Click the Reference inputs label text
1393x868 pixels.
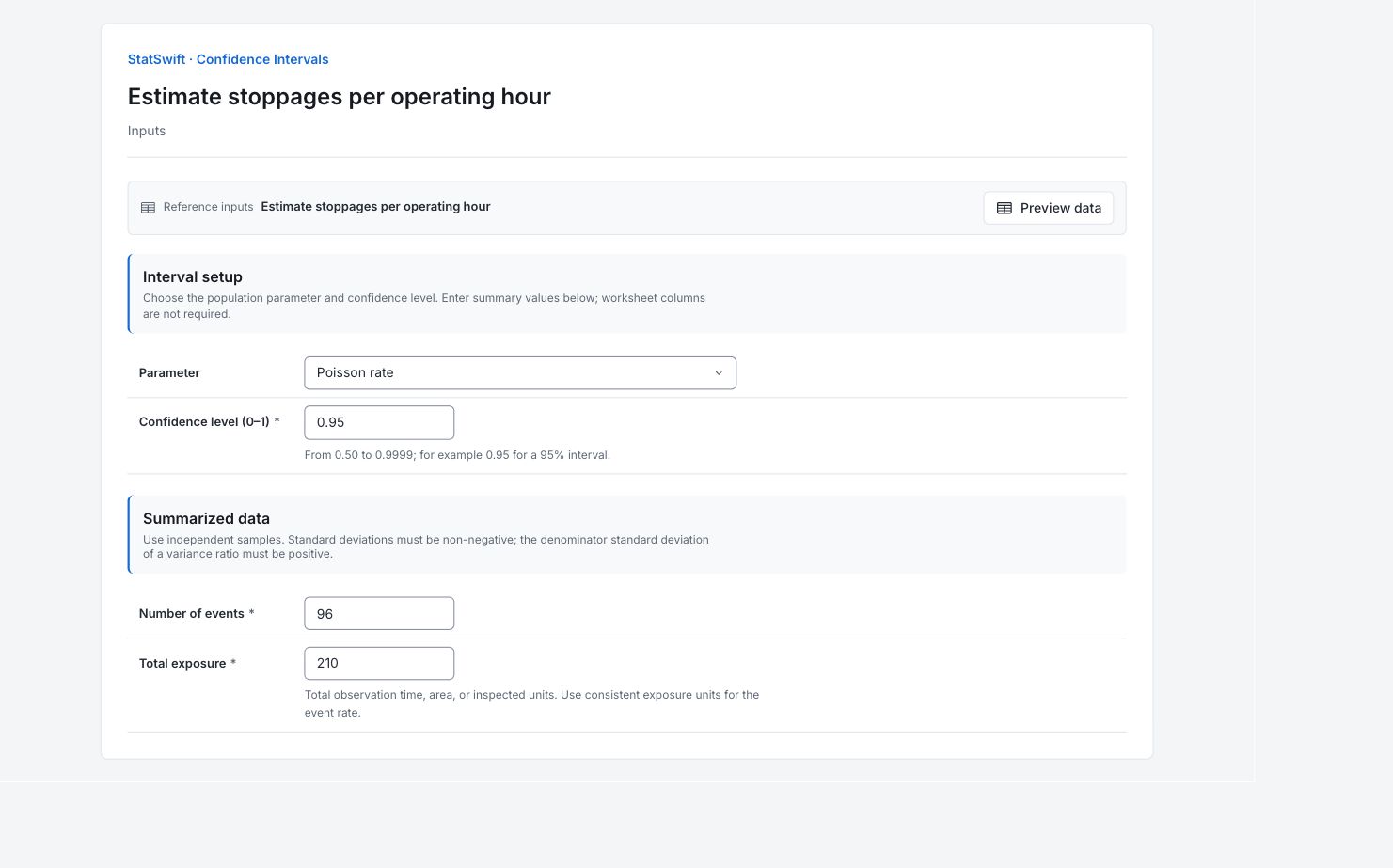208,207
